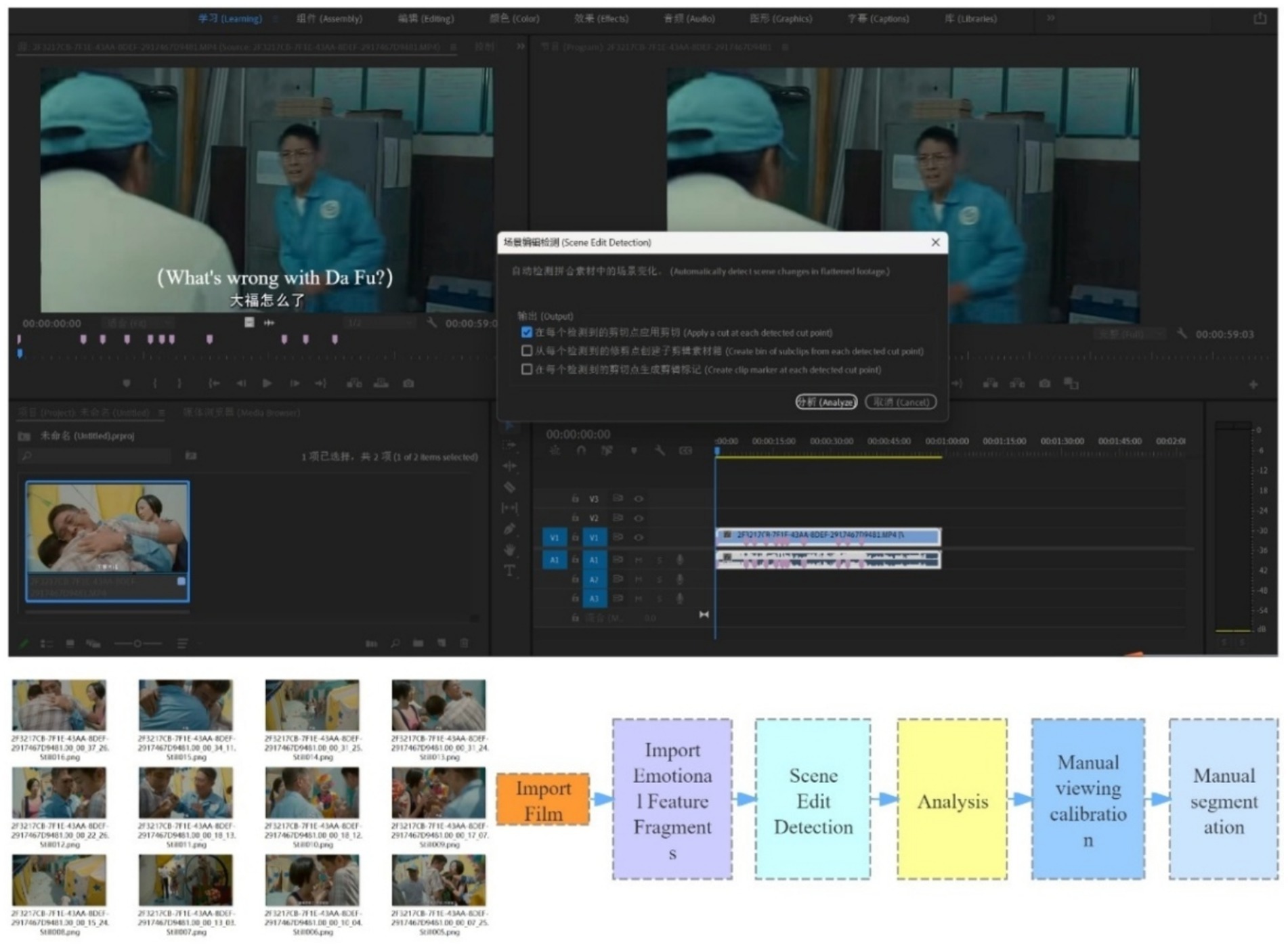Click Export Frame camera icon in Source monitor

pos(408,383)
